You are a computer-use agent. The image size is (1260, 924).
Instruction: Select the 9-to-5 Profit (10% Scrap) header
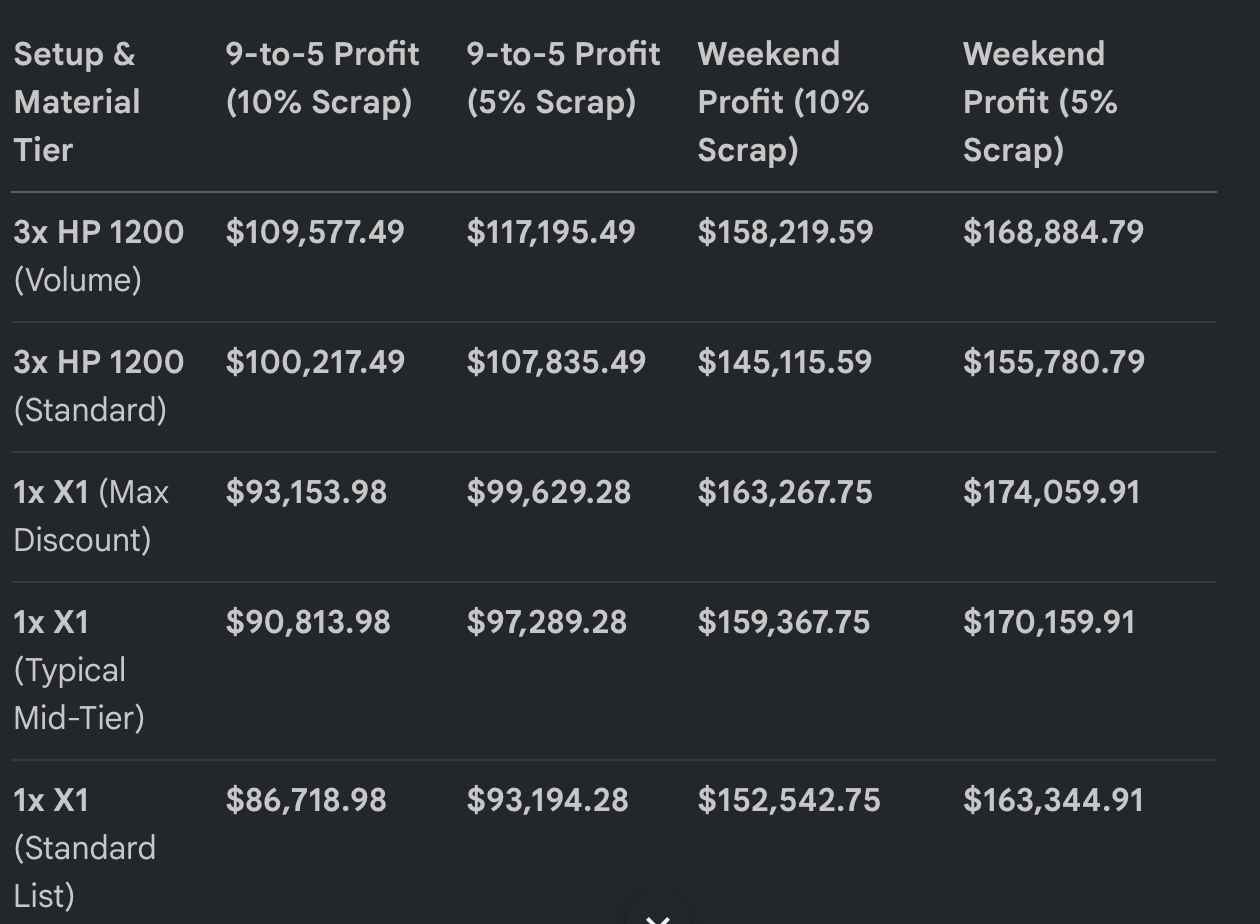[322, 78]
